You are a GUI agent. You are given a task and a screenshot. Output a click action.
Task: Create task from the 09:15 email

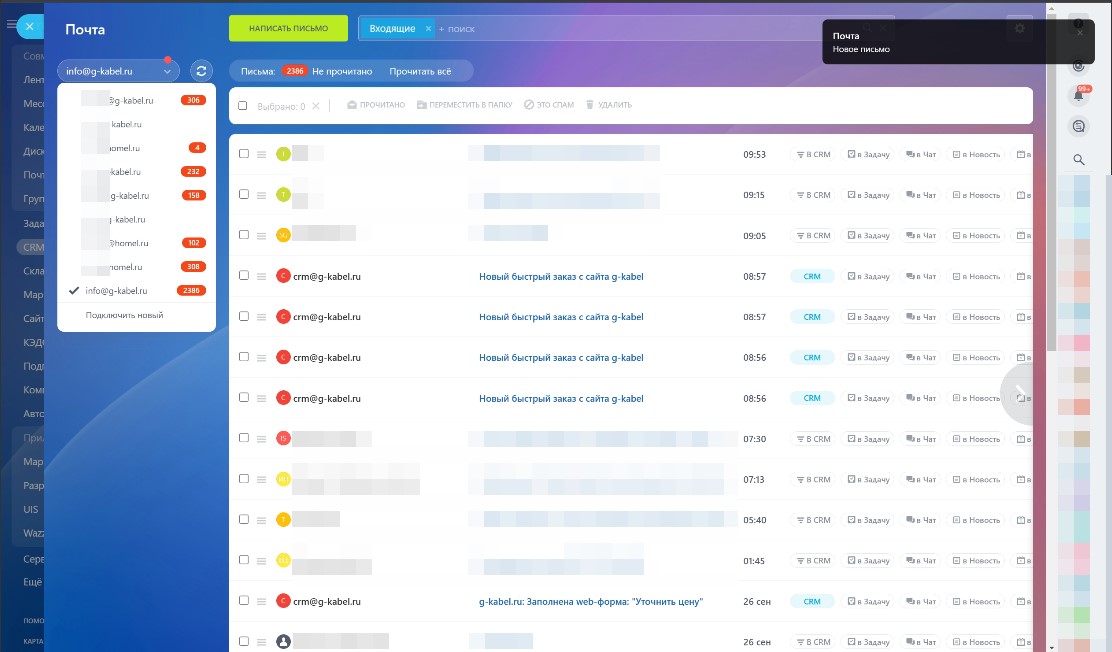pos(867,195)
